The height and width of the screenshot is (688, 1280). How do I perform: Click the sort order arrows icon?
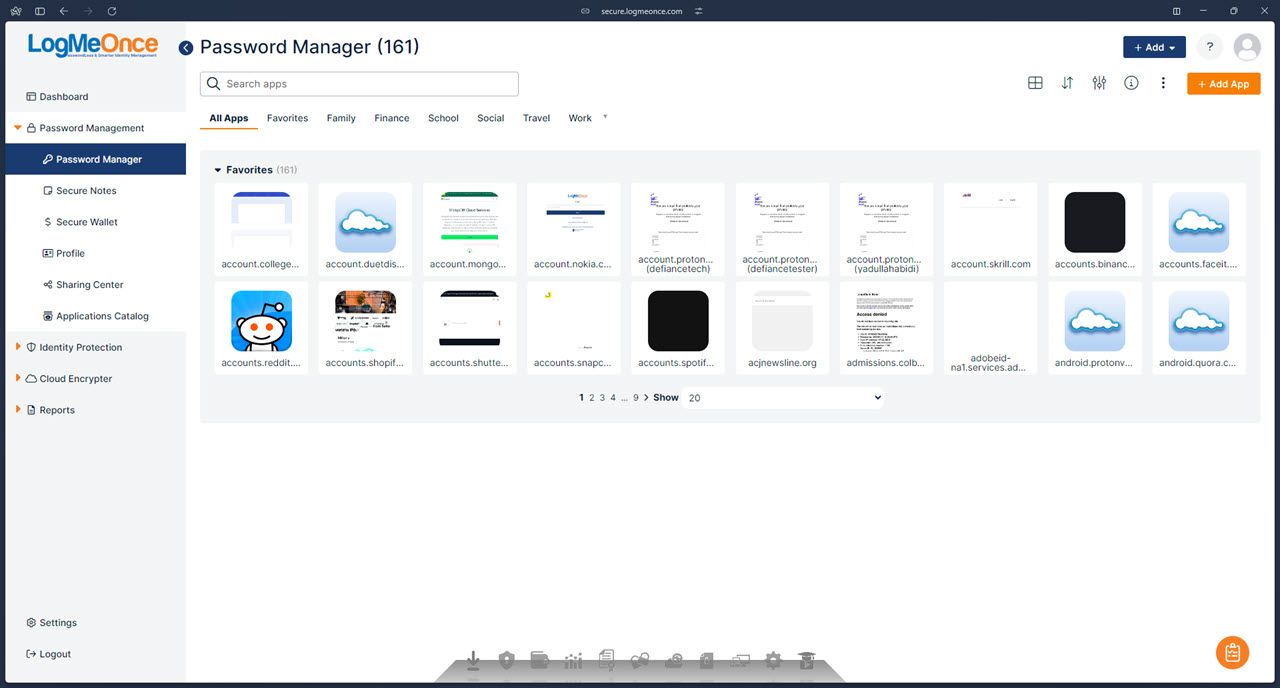point(1067,83)
